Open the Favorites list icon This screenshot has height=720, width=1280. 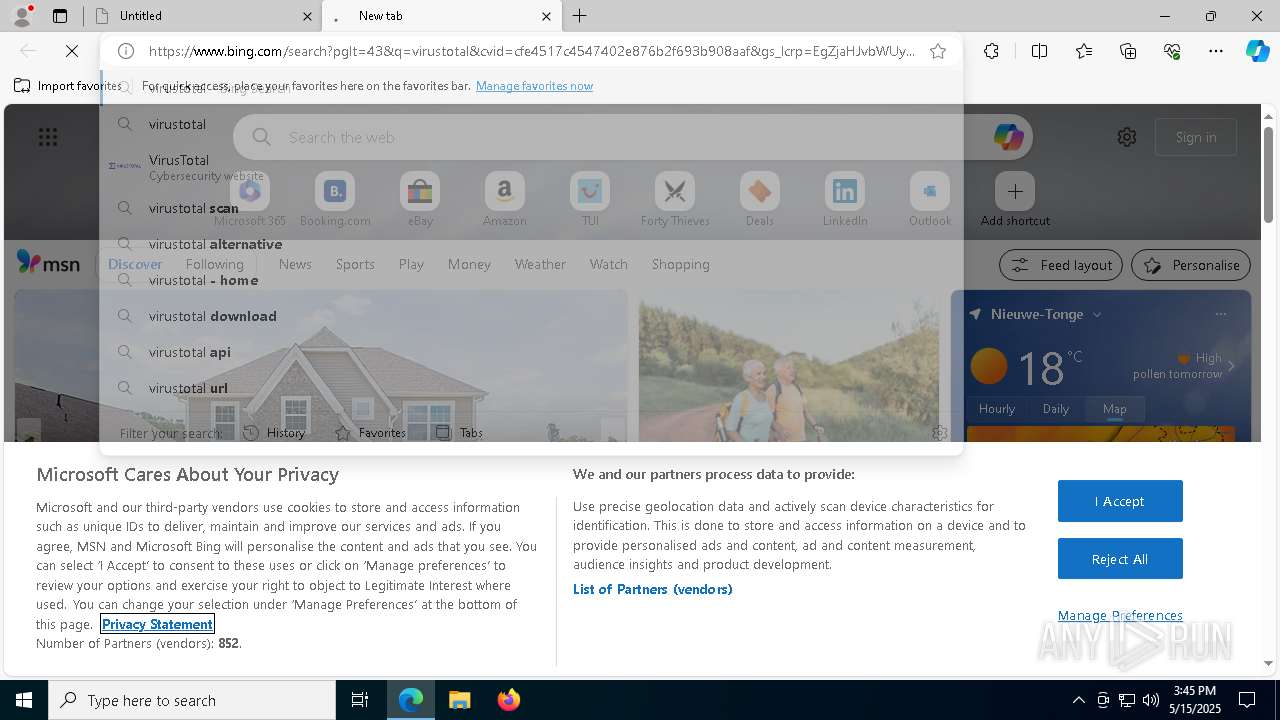point(1084,51)
